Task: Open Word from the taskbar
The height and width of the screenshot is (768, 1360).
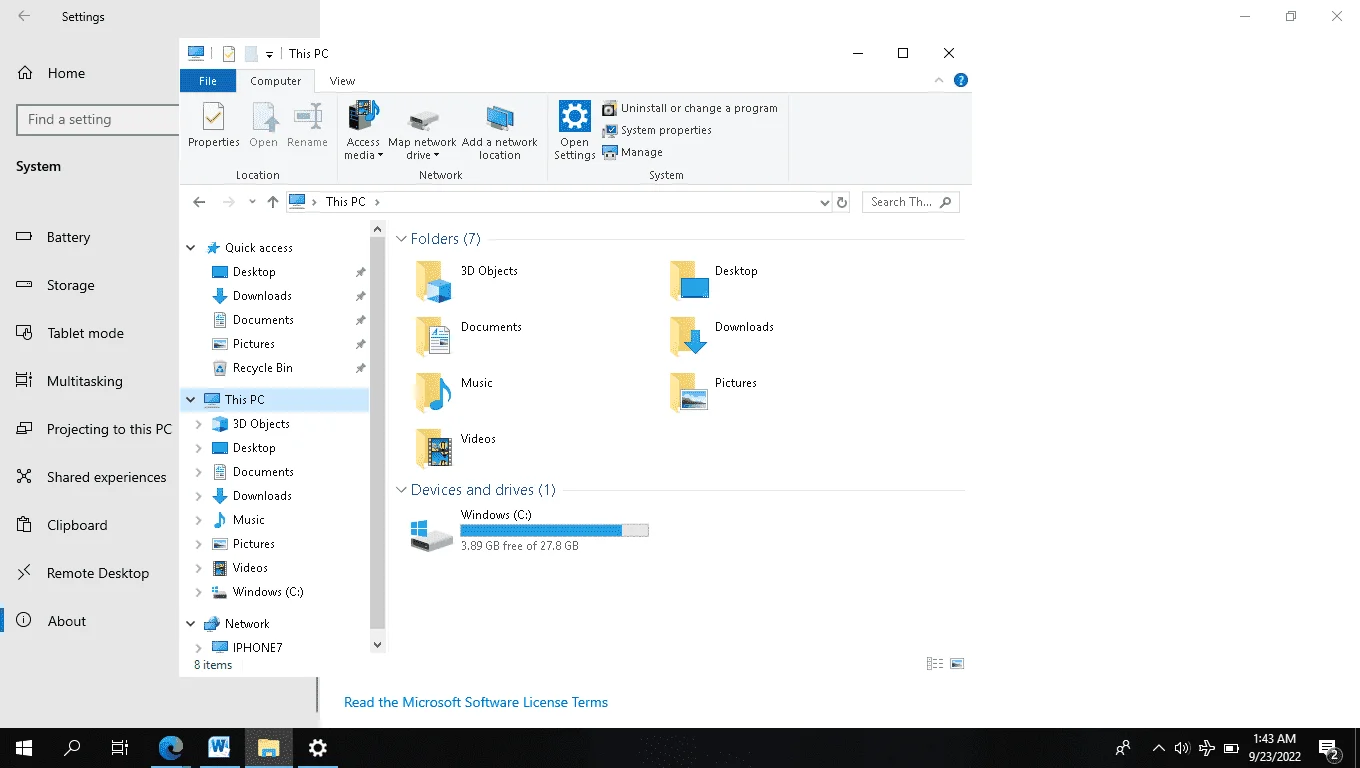Action: tap(220, 748)
